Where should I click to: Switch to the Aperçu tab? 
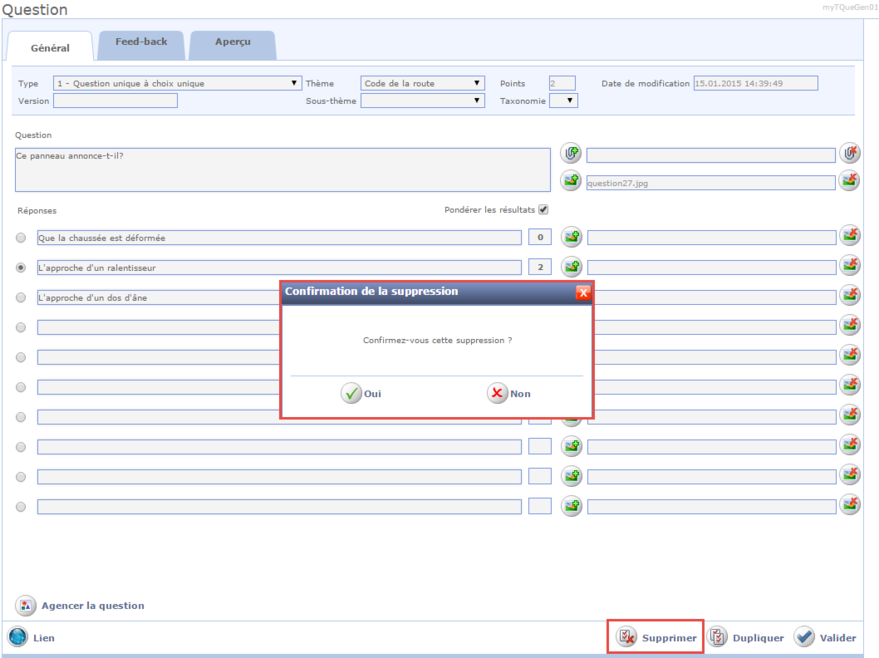pos(232,44)
